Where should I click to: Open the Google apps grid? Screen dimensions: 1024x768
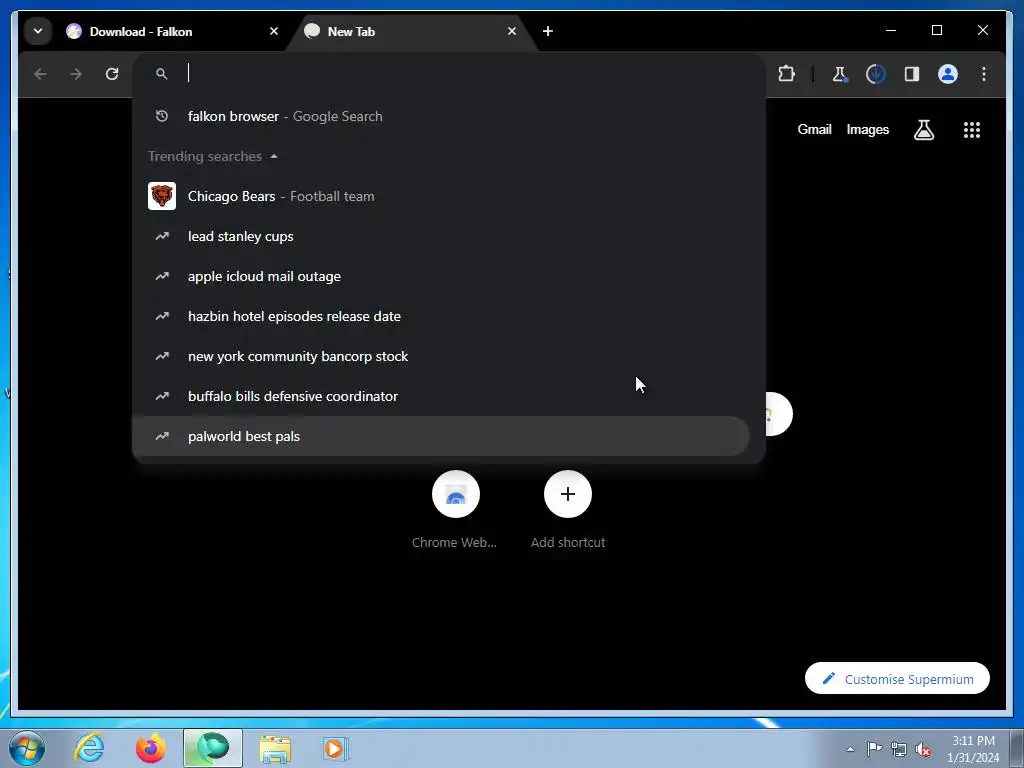[x=972, y=130]
